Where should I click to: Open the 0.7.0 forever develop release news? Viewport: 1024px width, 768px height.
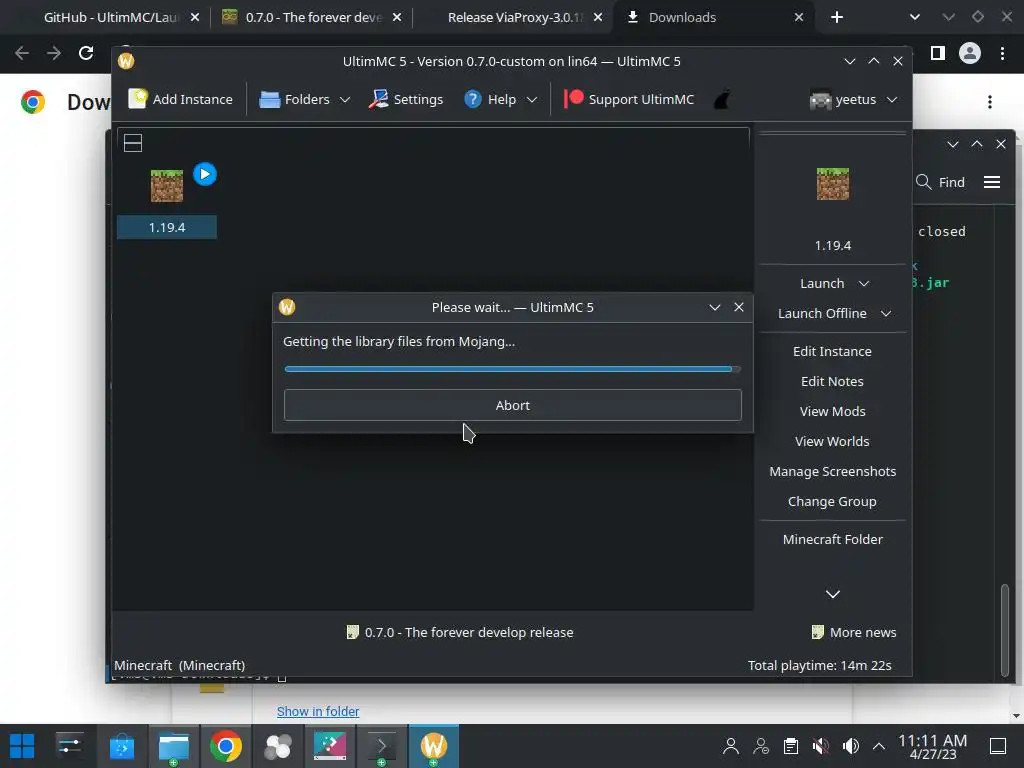pos(460,632)
